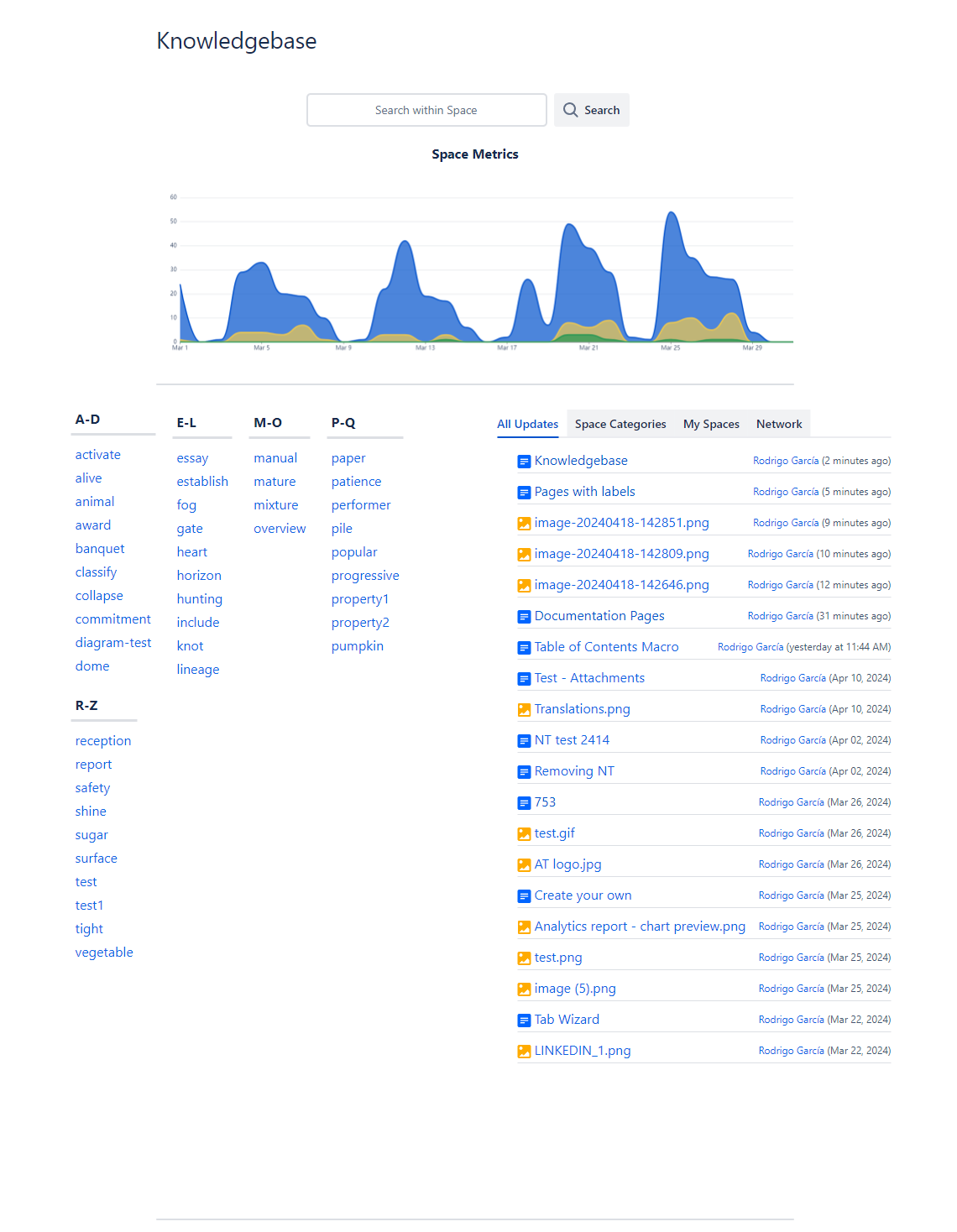The width and height of the screenshot is (957, 1232).
Task: Focus the Search within Space field
Action: (426, 110)
